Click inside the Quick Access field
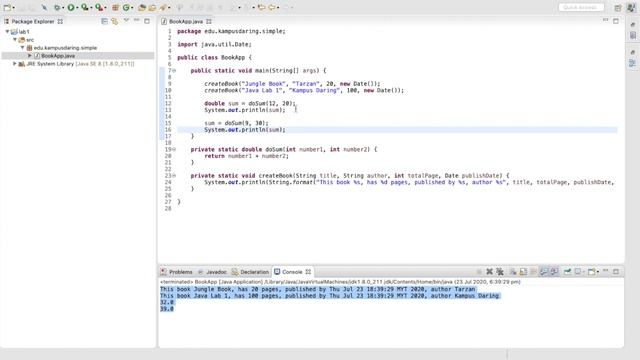 [581, 7]
